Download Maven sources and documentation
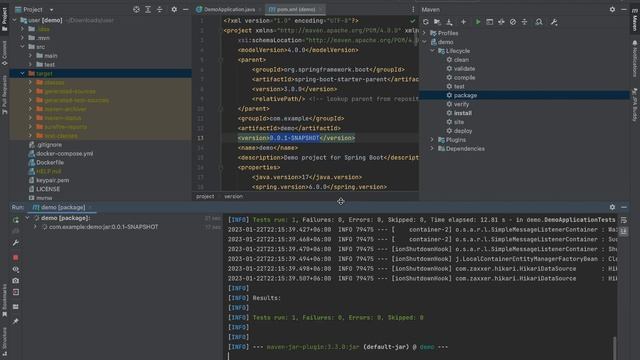This screenshot has width=640, height=360. 449,22
